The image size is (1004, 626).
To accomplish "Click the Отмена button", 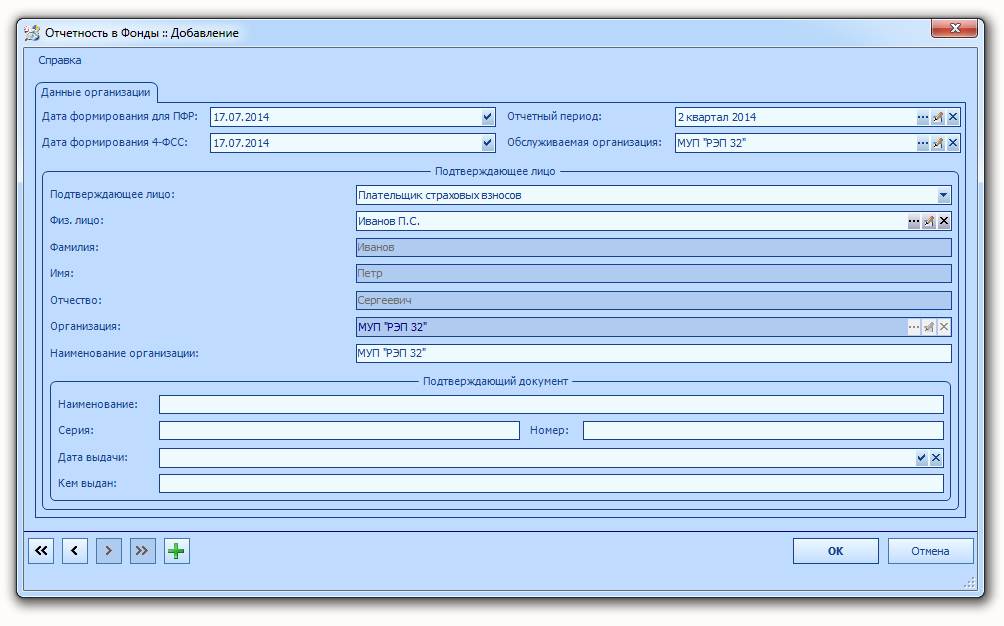I will click(930, 551).
